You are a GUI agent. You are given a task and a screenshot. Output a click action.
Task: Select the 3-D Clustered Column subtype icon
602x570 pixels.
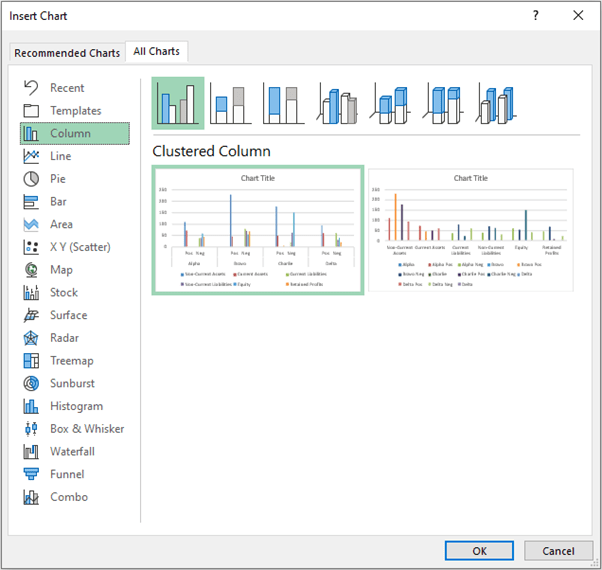[337, 104]
